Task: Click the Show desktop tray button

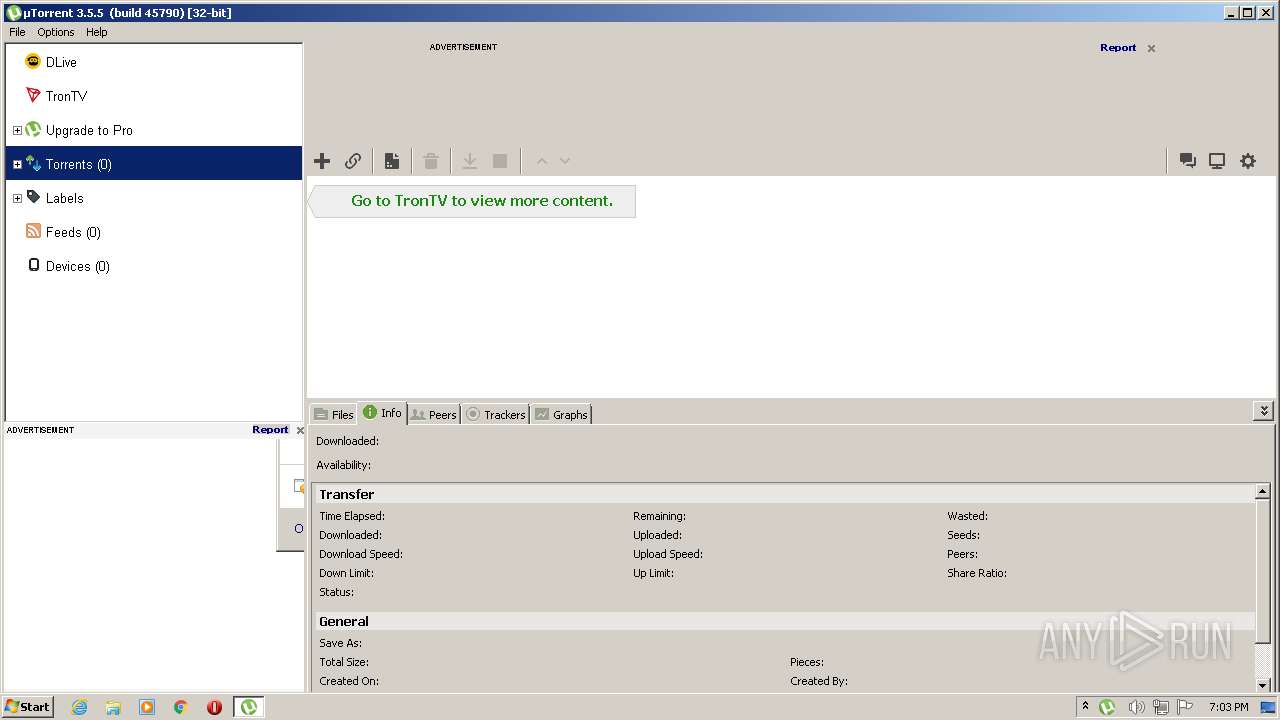Action: point(1268,707)
